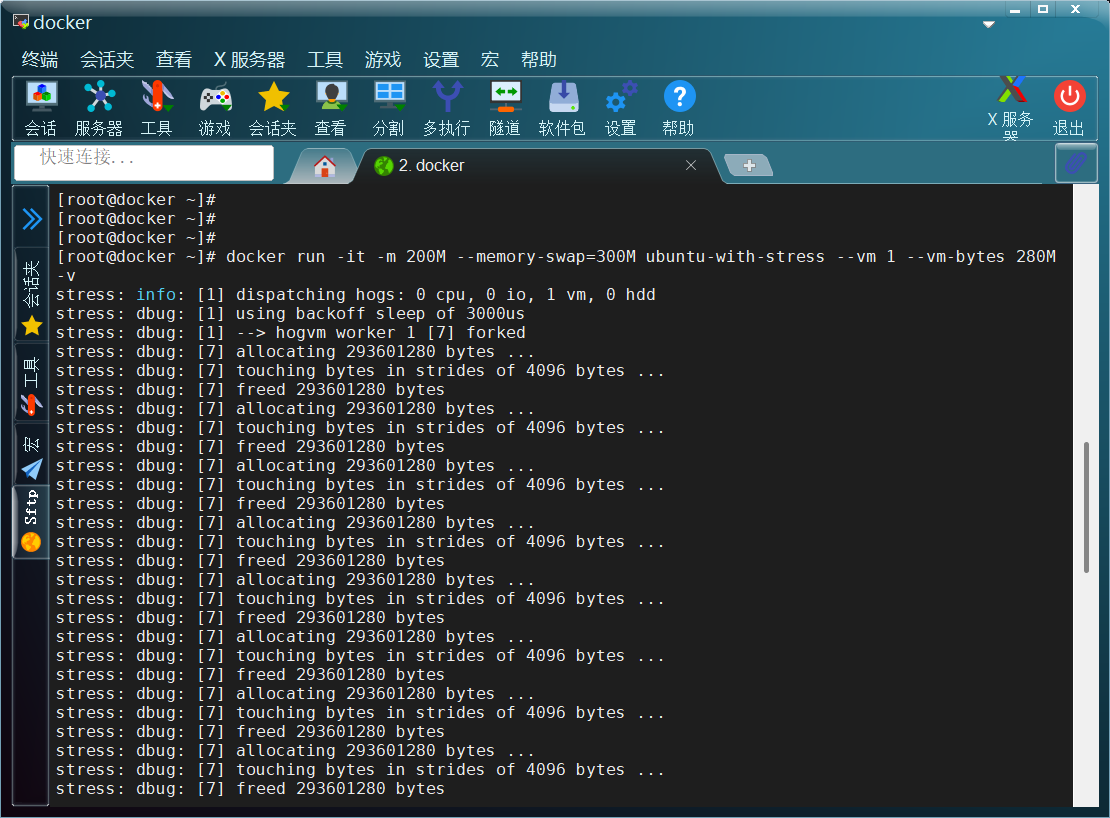Viewport: 1110px width, 818px height.
Task: Click the 查看 (View) toolbar icon
Action: click(331, 108)
